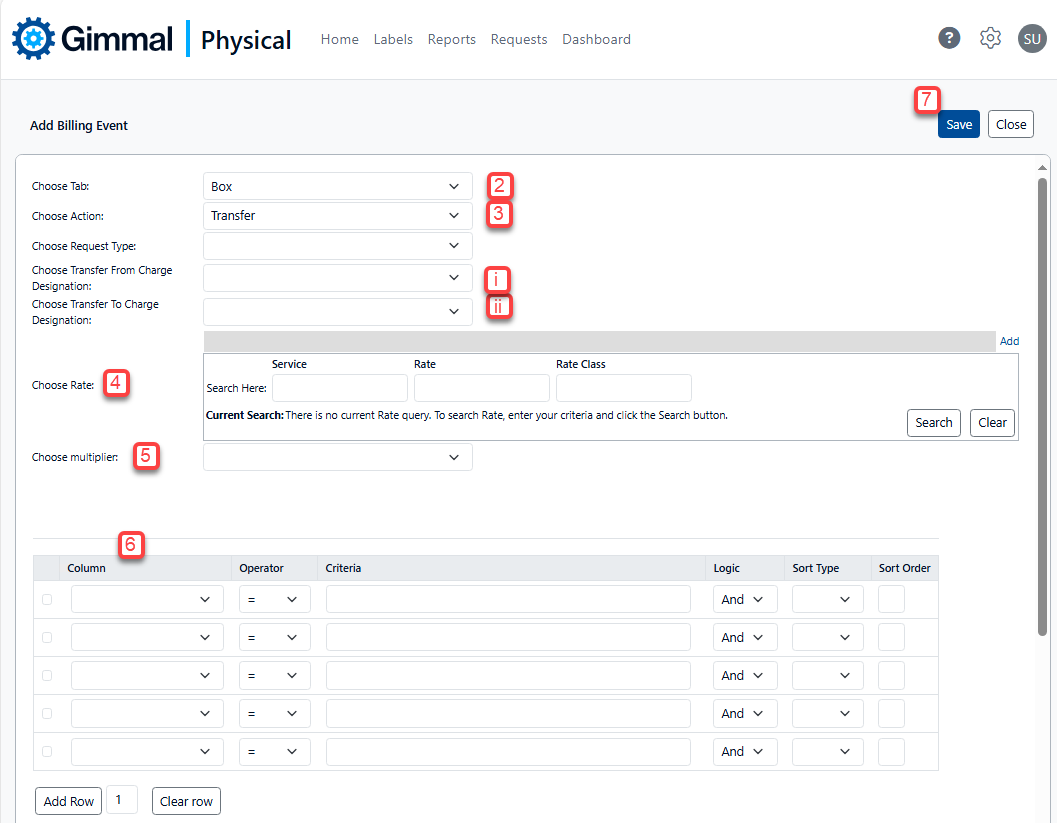The image size is (1057, 823).
Task: Go to the Labels menu
Action: [393, 40]
